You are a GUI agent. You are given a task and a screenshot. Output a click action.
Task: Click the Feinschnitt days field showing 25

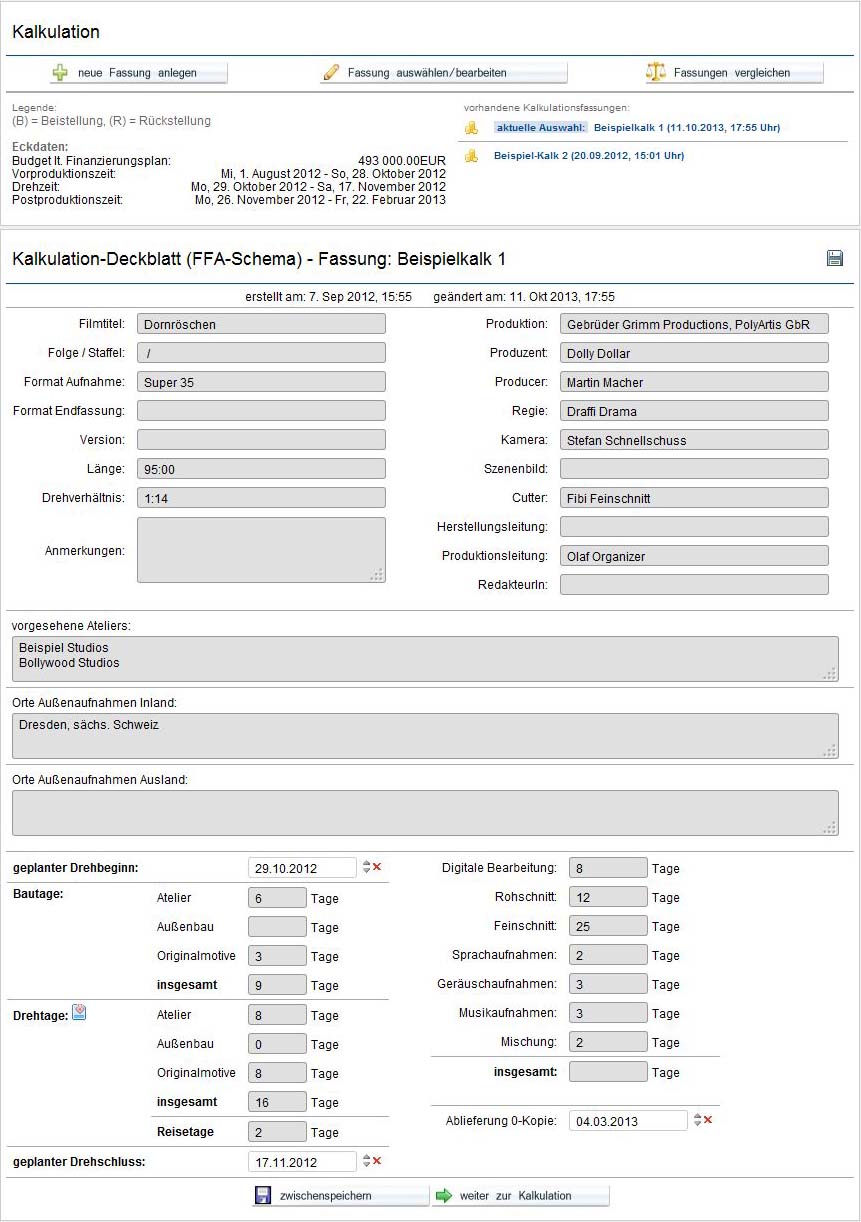(x=608, y=926)
